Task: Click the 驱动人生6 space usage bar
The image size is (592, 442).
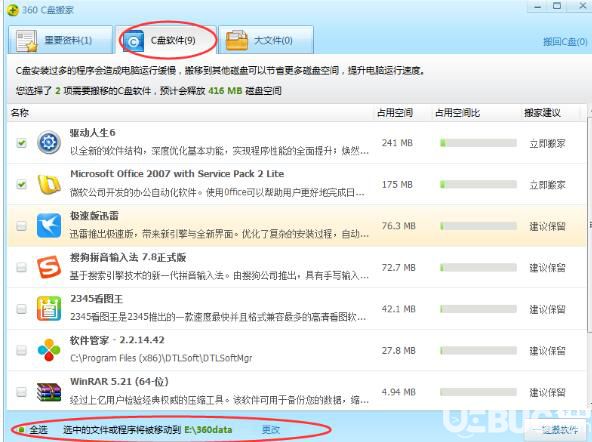Action: pyautogui.click(x=478, y=143)
